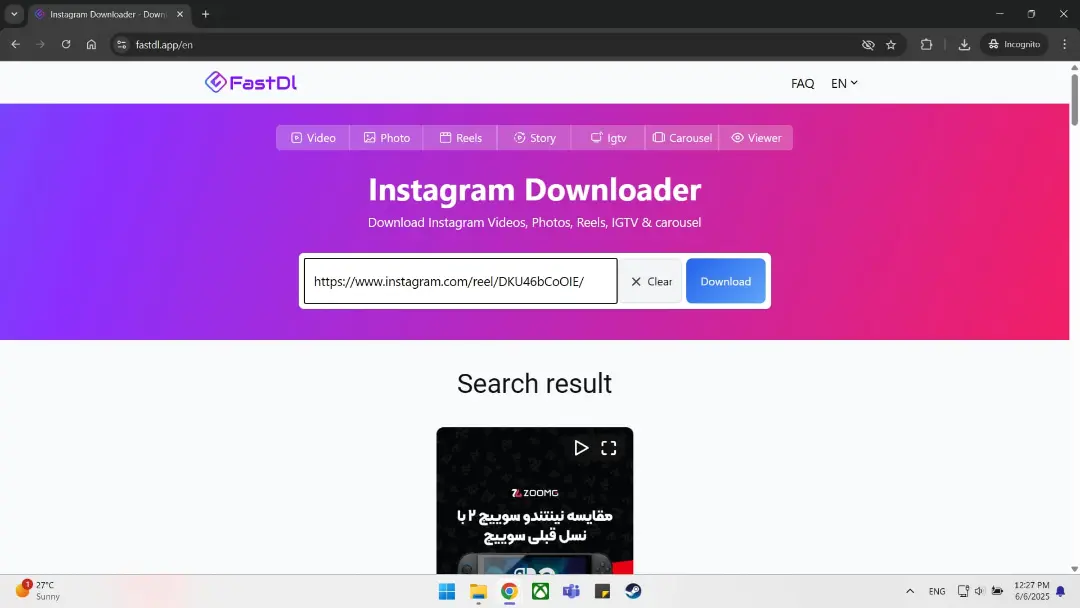Close the Instagram Downloader tab
This screenshot has width=1080, height=608.
point(180,14)
